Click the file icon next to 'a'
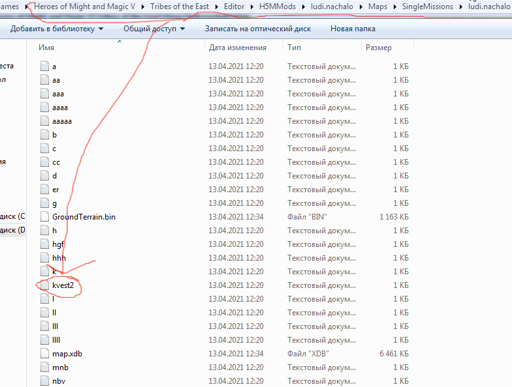512x387 pixels. point(44,66)
